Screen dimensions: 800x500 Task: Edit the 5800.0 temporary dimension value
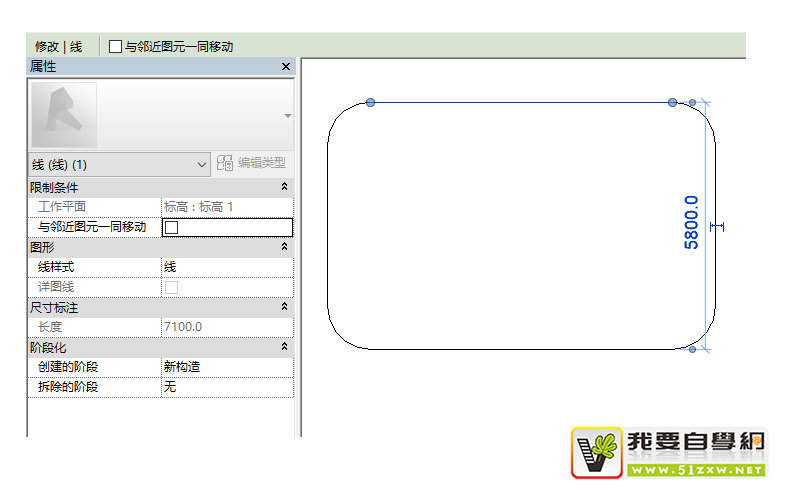pos(691,222)
